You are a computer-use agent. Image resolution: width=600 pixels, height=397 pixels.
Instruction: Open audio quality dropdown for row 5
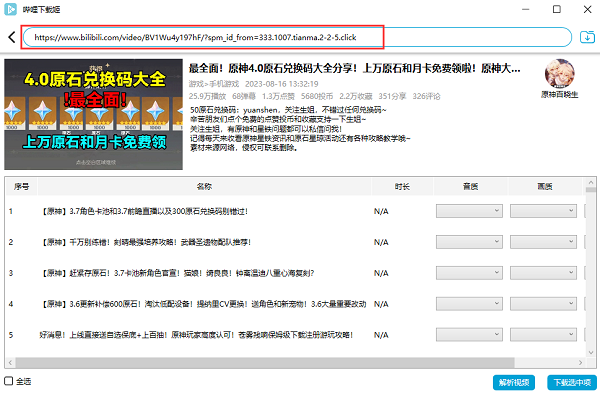(x=469, y=335)
